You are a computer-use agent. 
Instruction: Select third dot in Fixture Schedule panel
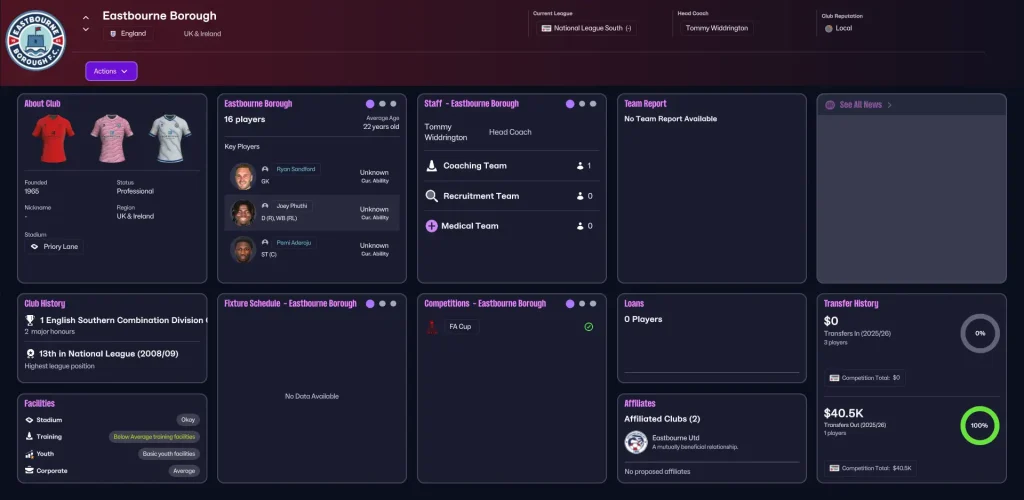[393, 304]
